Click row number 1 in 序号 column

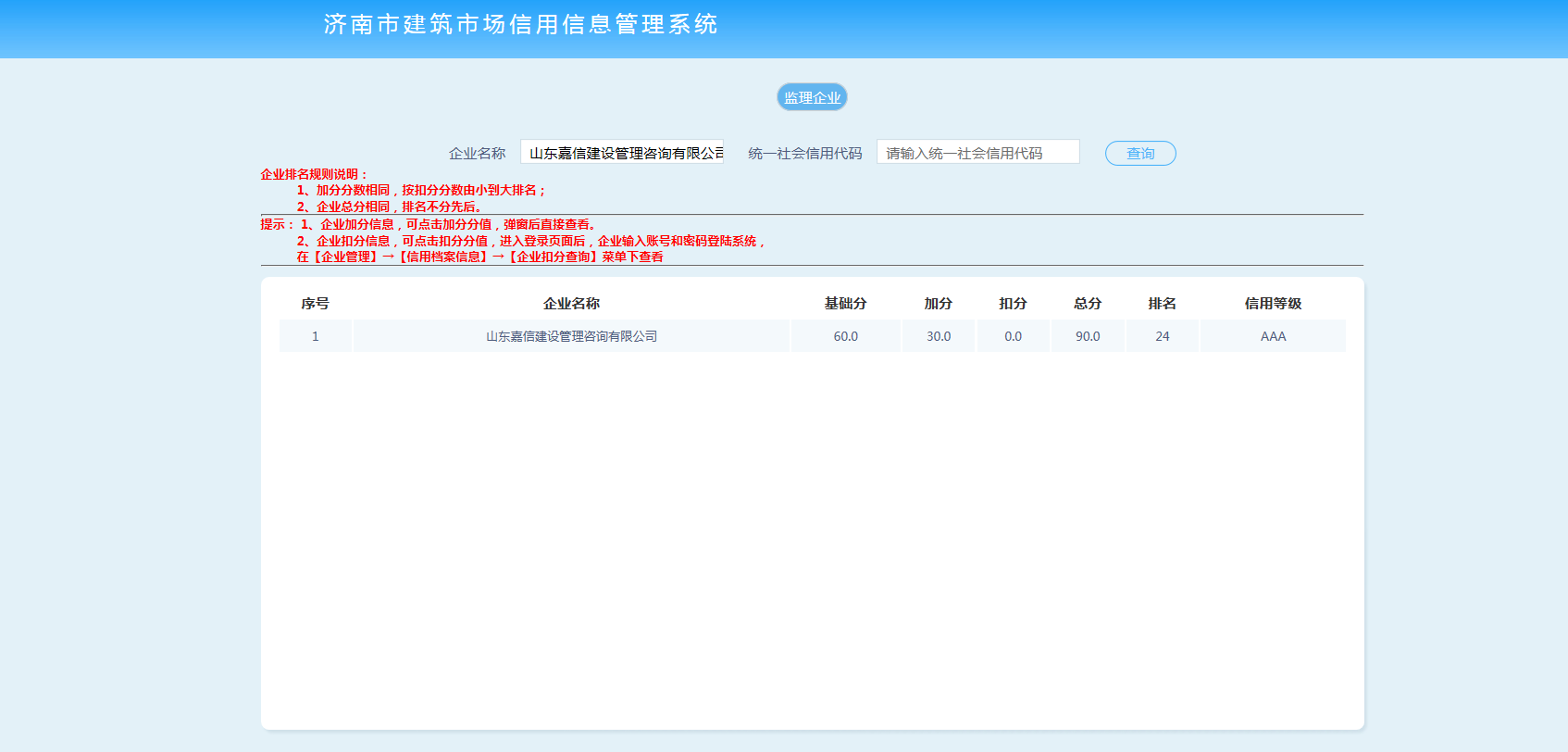pos(315,336)
